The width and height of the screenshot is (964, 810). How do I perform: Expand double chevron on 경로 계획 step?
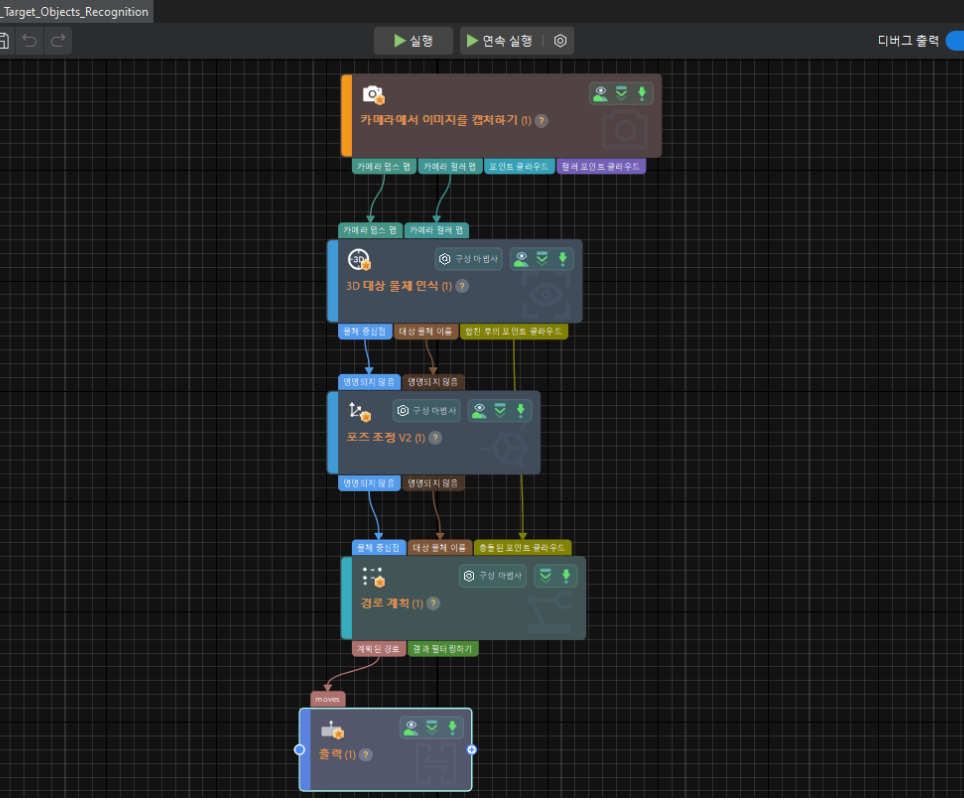[x=545, y=575]
